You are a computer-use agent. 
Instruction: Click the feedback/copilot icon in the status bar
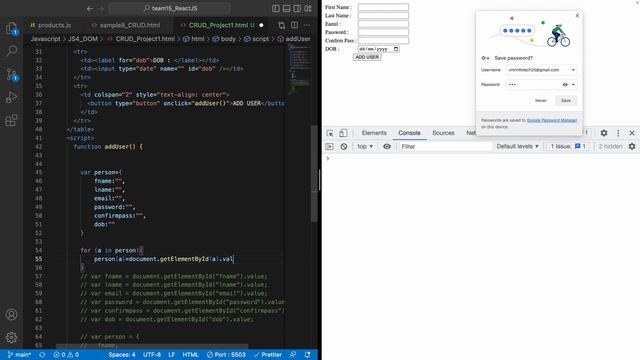point(293,355)
